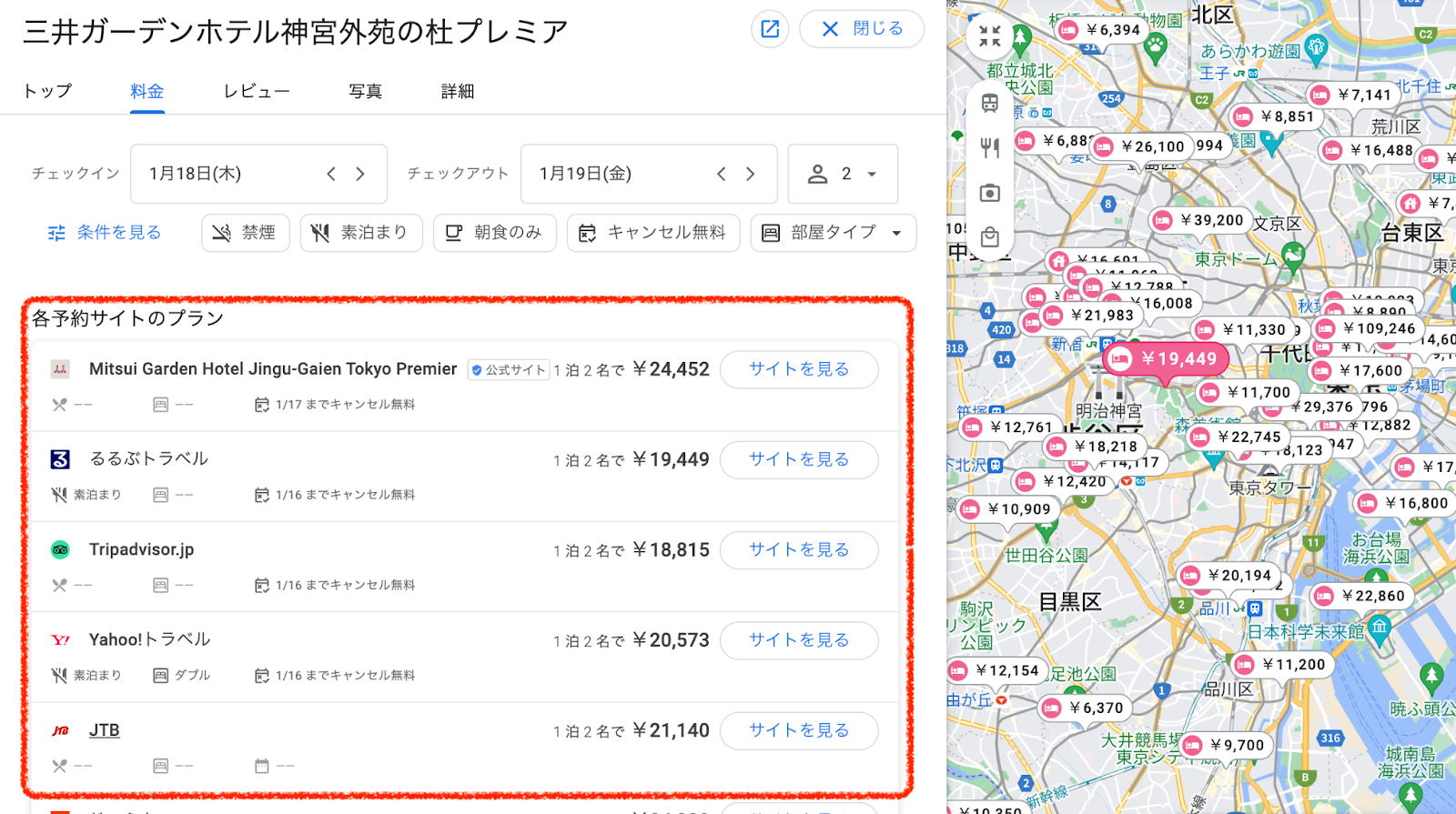Select the 料金 tab
This screenshot has height=814, width=1456.
click(147, 91)
